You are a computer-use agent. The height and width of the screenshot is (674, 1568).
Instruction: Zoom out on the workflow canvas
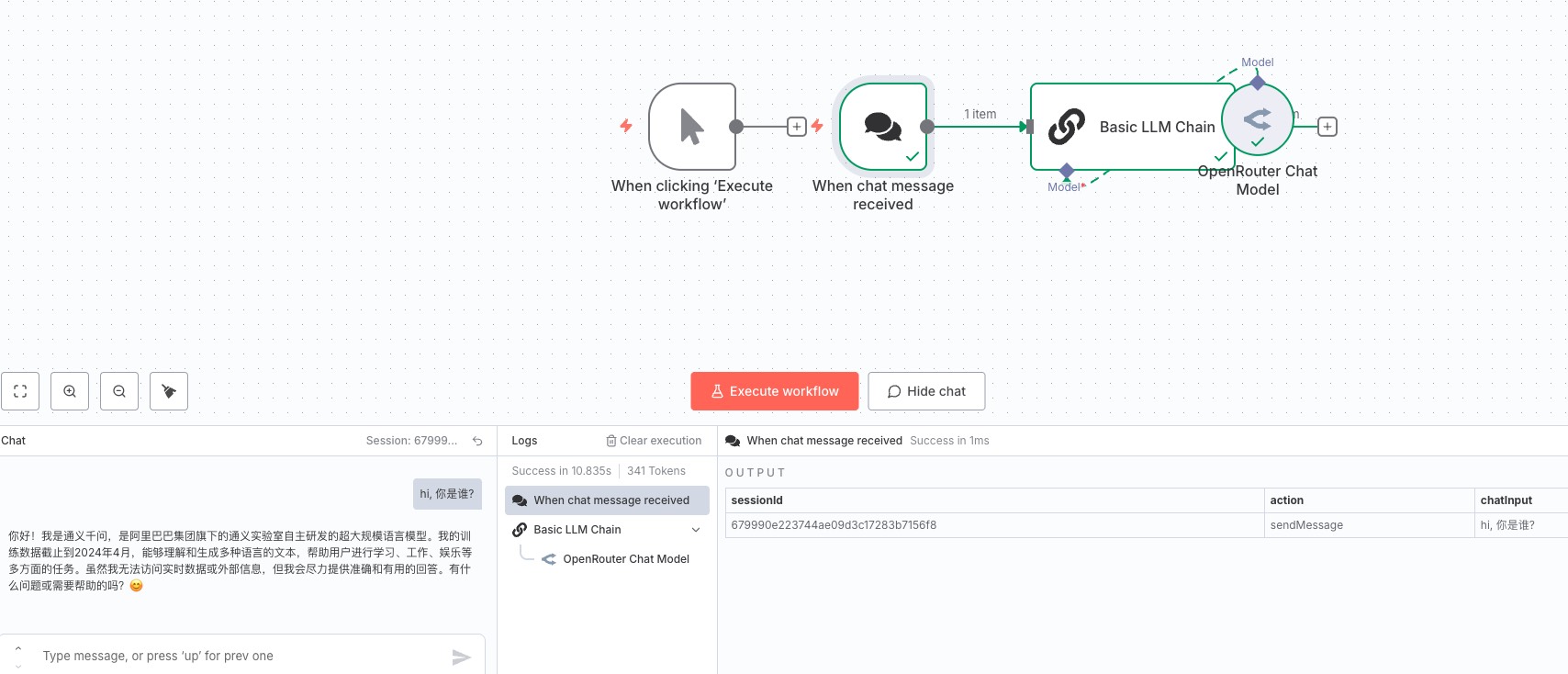pyautogui.click(x=119, y=391)
